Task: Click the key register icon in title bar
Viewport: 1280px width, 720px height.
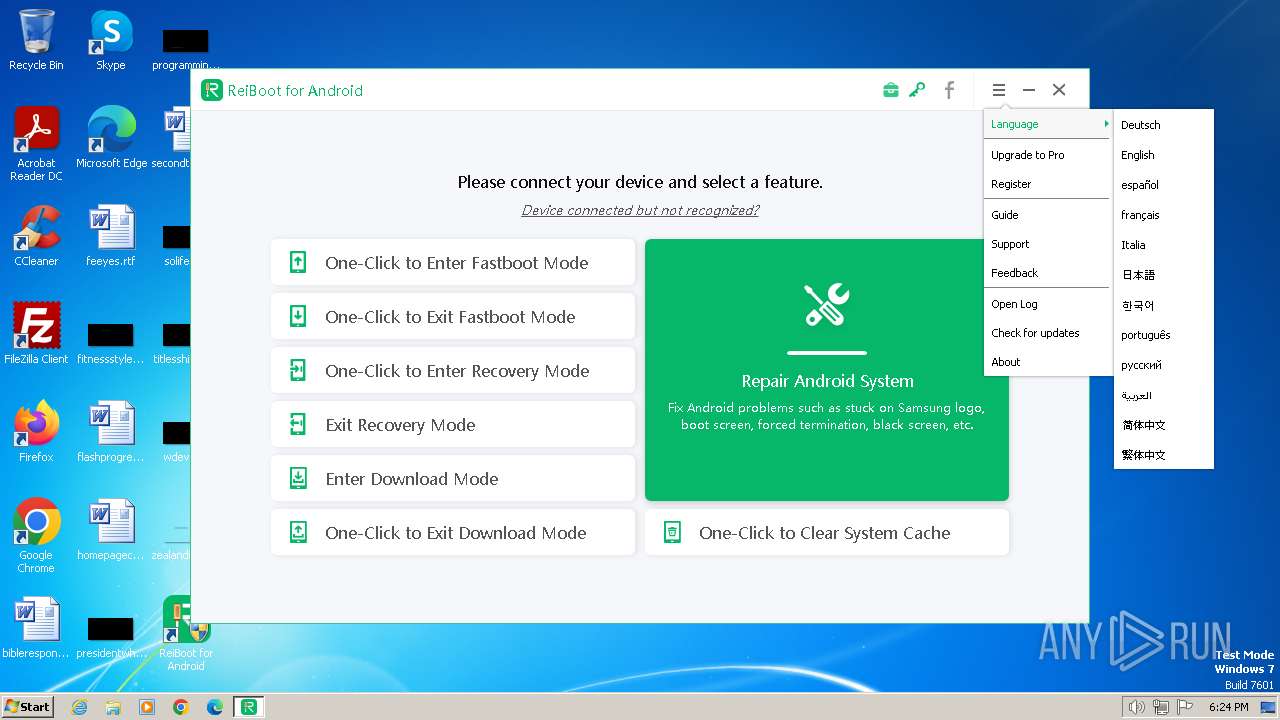Action: coord(917,90)
